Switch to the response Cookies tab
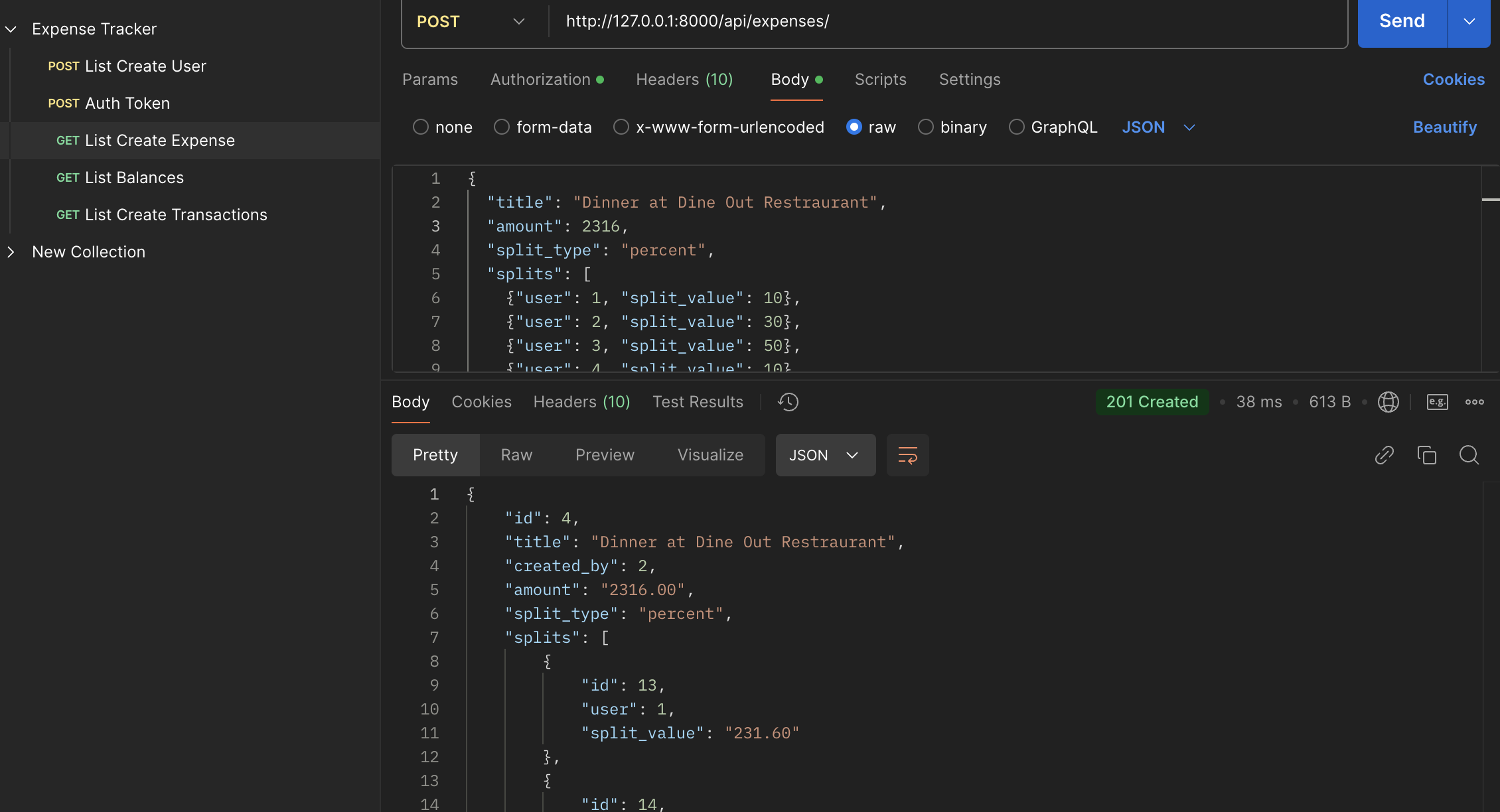 click(x=481, y=402)
